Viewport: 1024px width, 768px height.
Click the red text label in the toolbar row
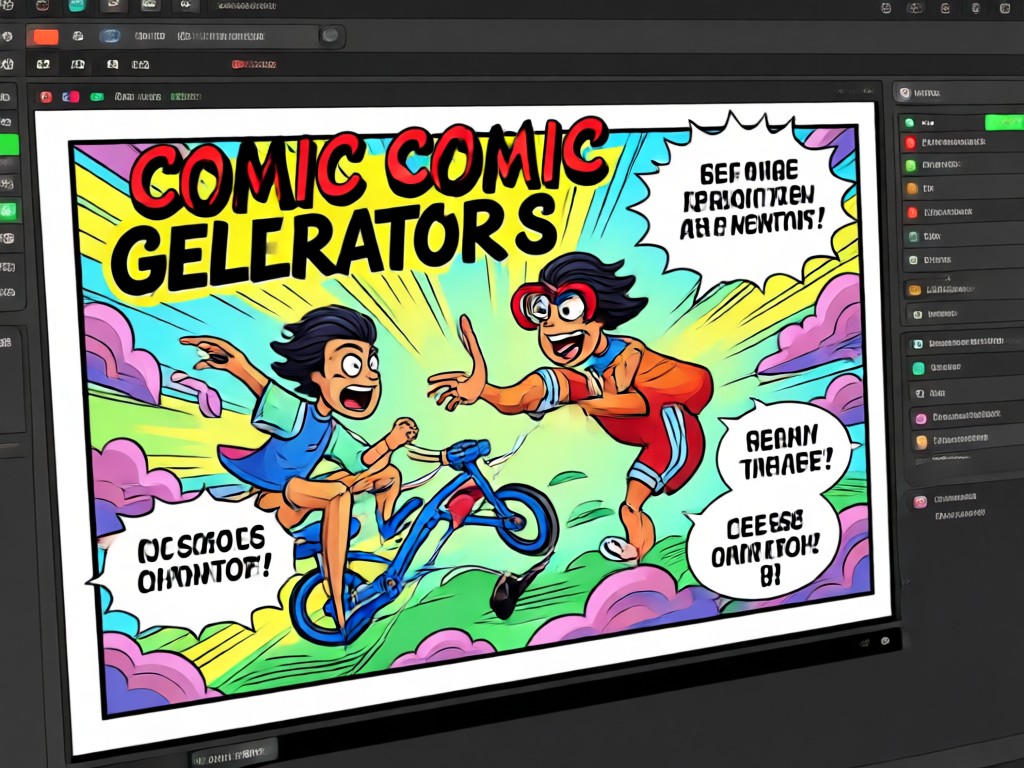[254, 64]
